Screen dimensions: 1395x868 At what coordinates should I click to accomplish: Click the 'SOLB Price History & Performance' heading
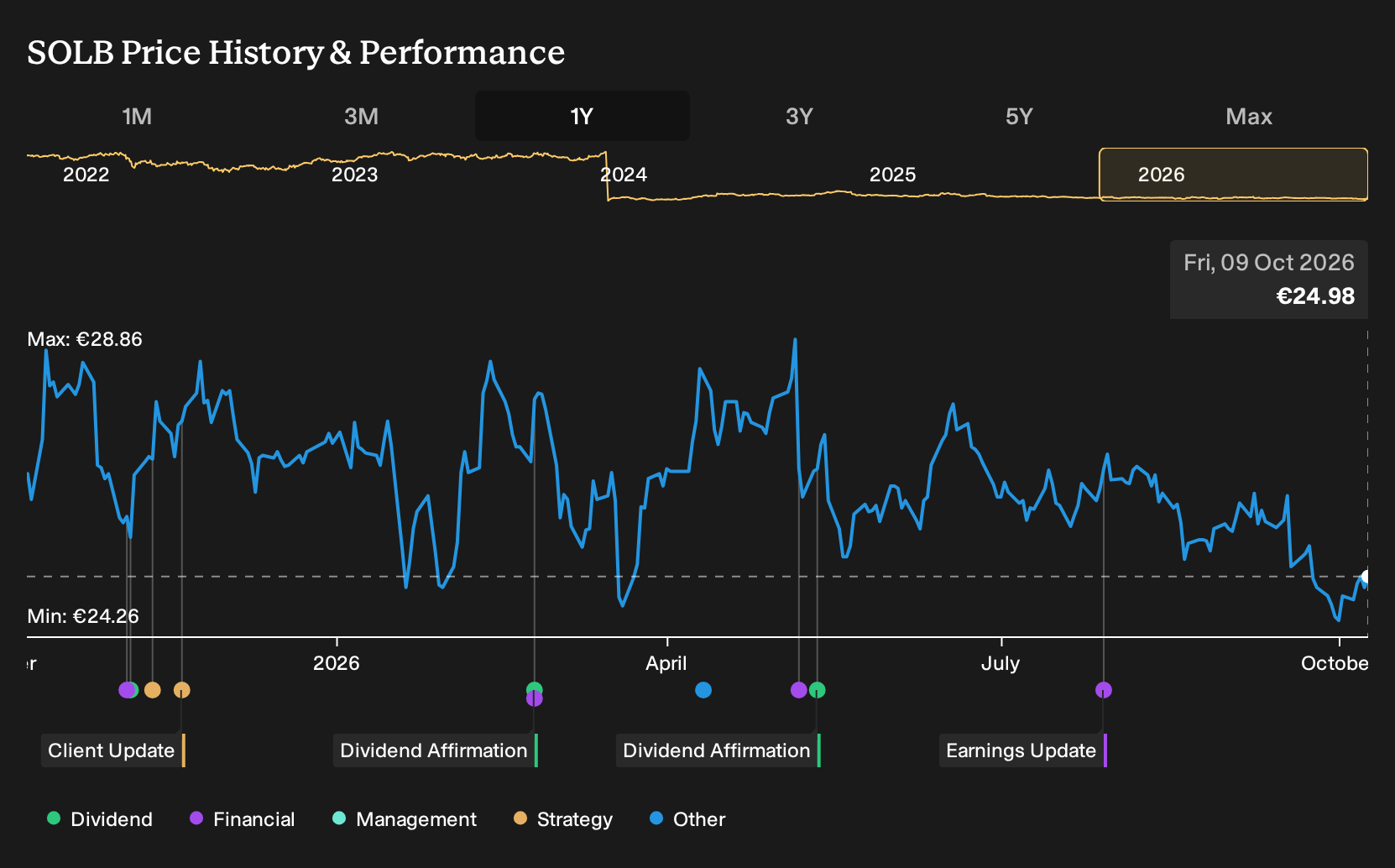coord(295,53)
